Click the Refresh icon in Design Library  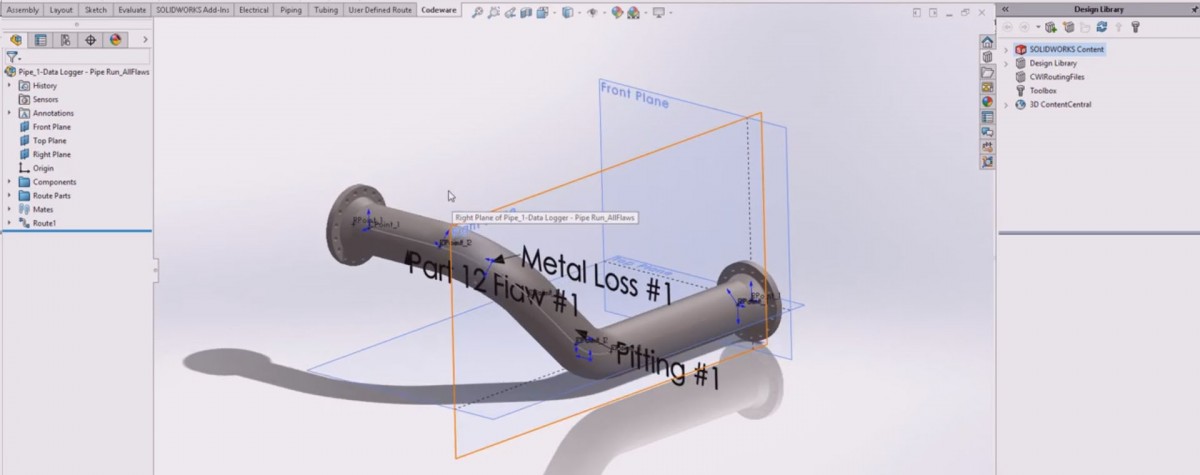point(1102,27)
